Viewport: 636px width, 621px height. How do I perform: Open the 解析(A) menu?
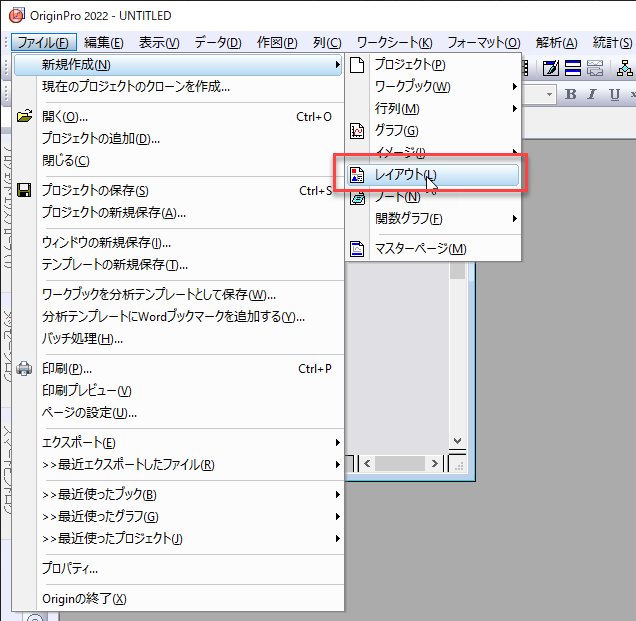tap(556, 42)
